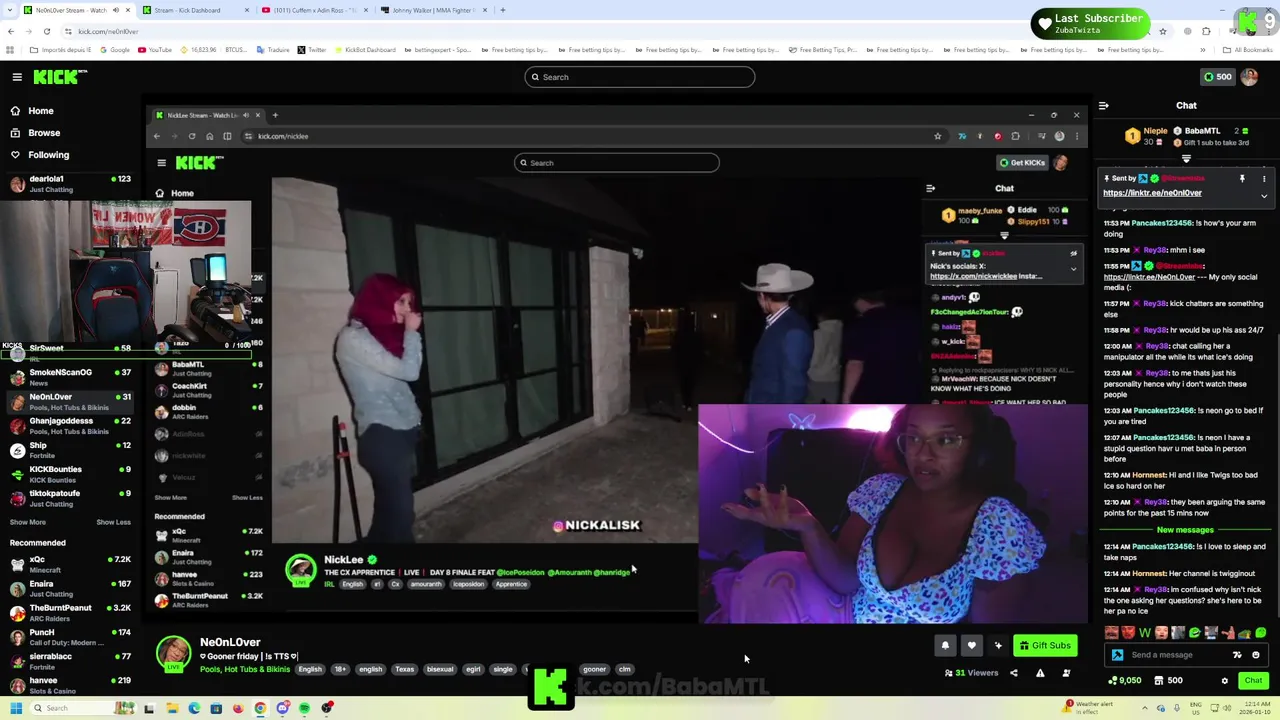This screenshot has height=720, width=1280.
Task: Open the text translate icon in chat input
Action: click(1237, 655)
